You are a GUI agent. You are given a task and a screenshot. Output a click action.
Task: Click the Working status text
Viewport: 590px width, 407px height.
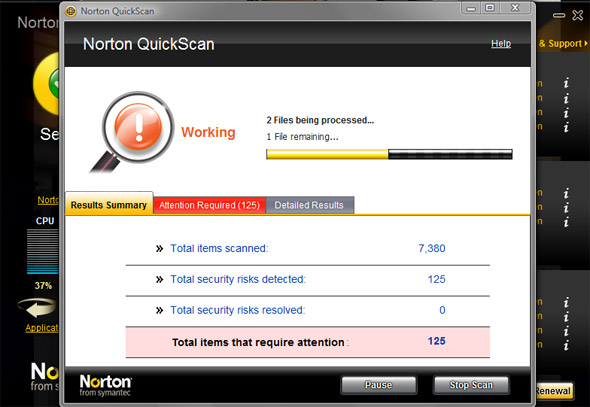[208, 132]
